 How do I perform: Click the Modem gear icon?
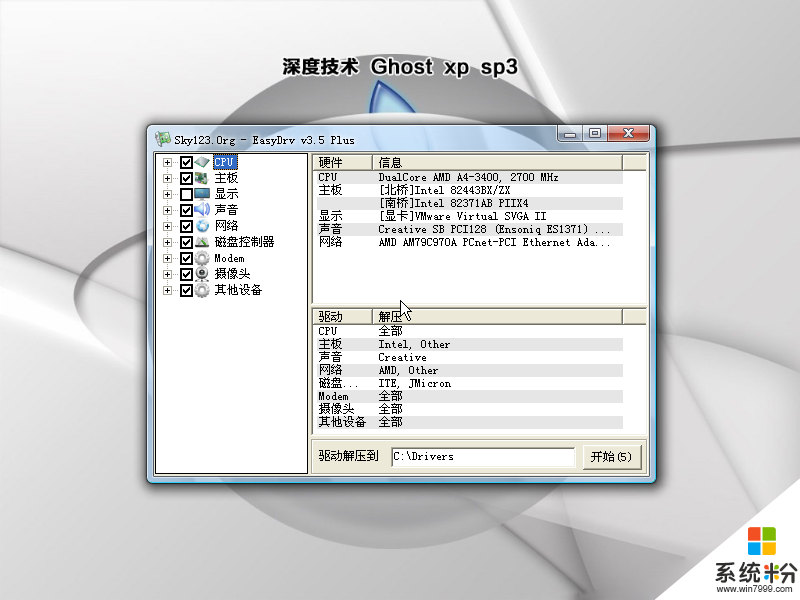point(202,258)
